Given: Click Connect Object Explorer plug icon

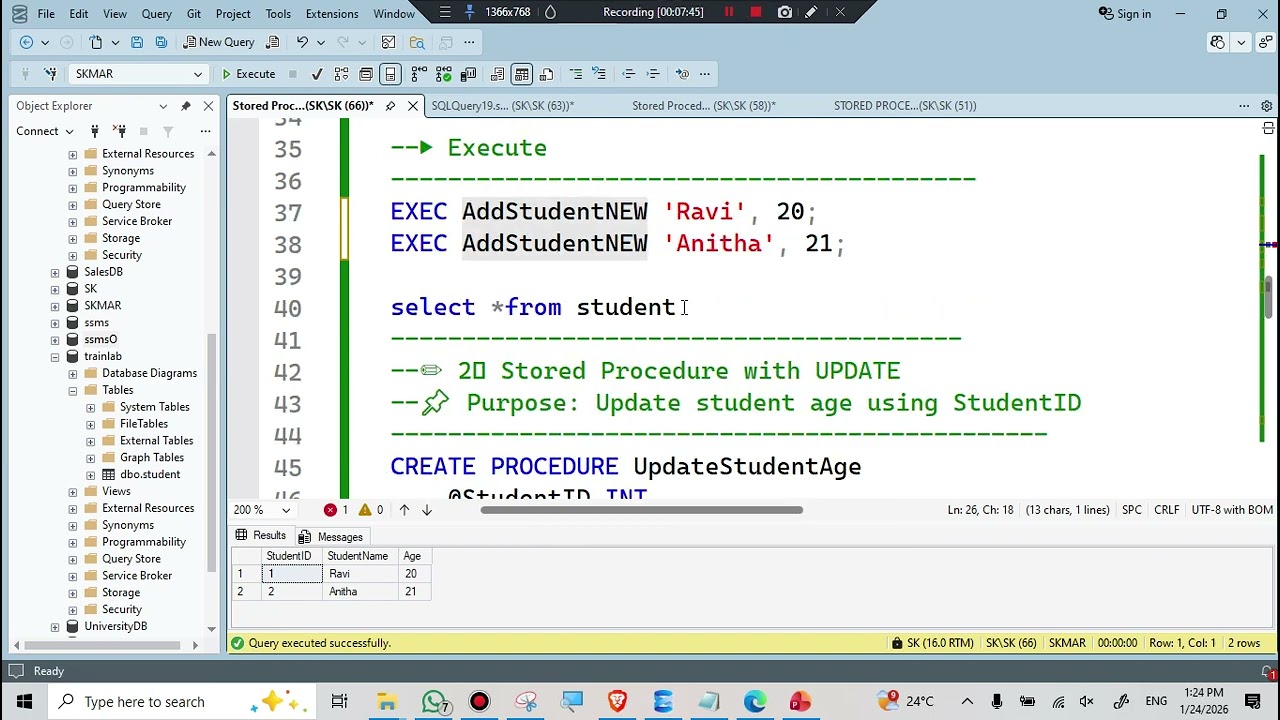Looking at the screenshot, I should (x=95, y=131).
